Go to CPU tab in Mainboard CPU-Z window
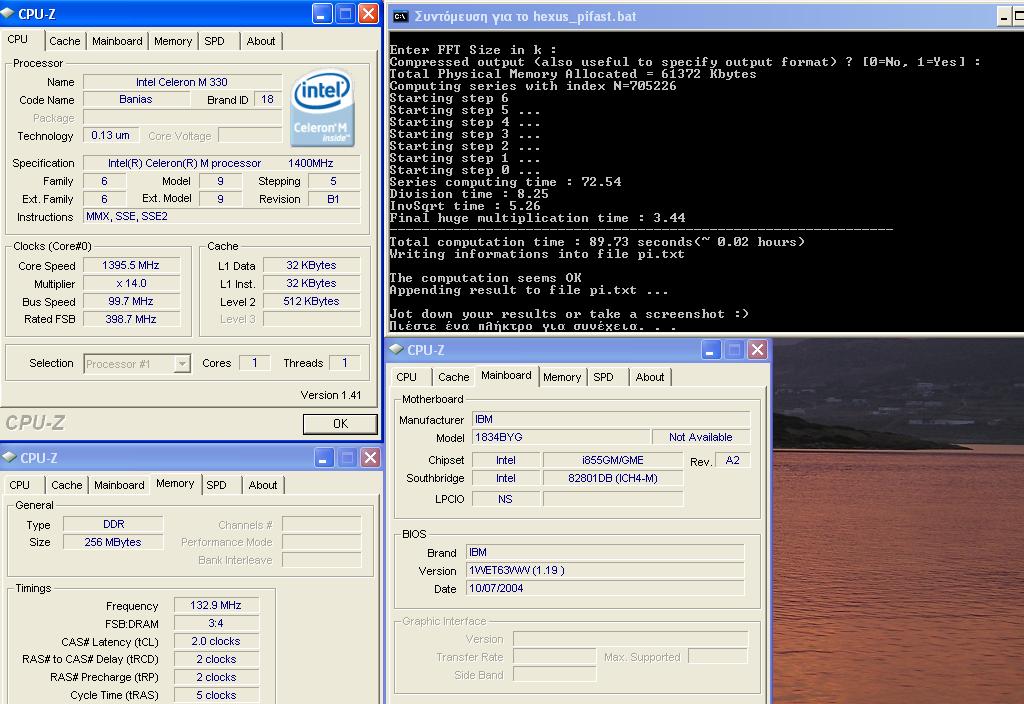 [406, 377]
